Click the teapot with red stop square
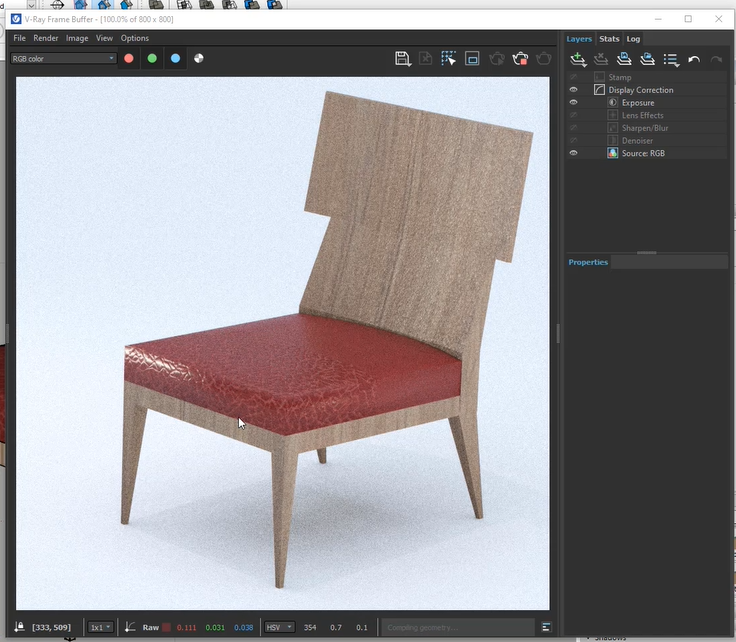736x642 pixels. [520, 59]
